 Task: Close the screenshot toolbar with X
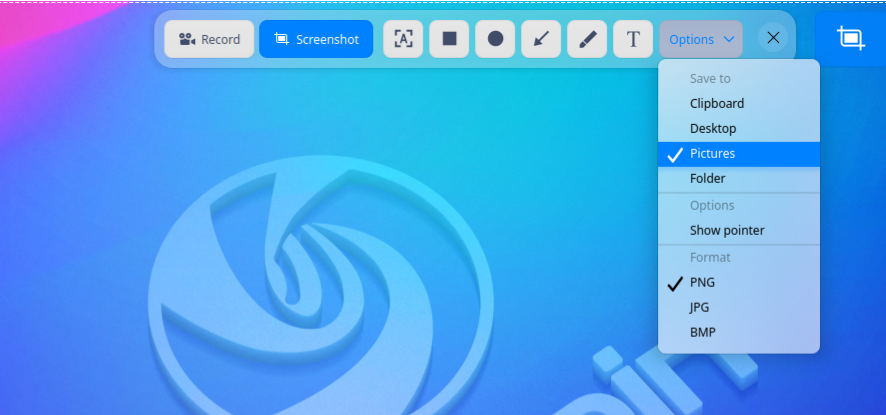click(773, 38)
